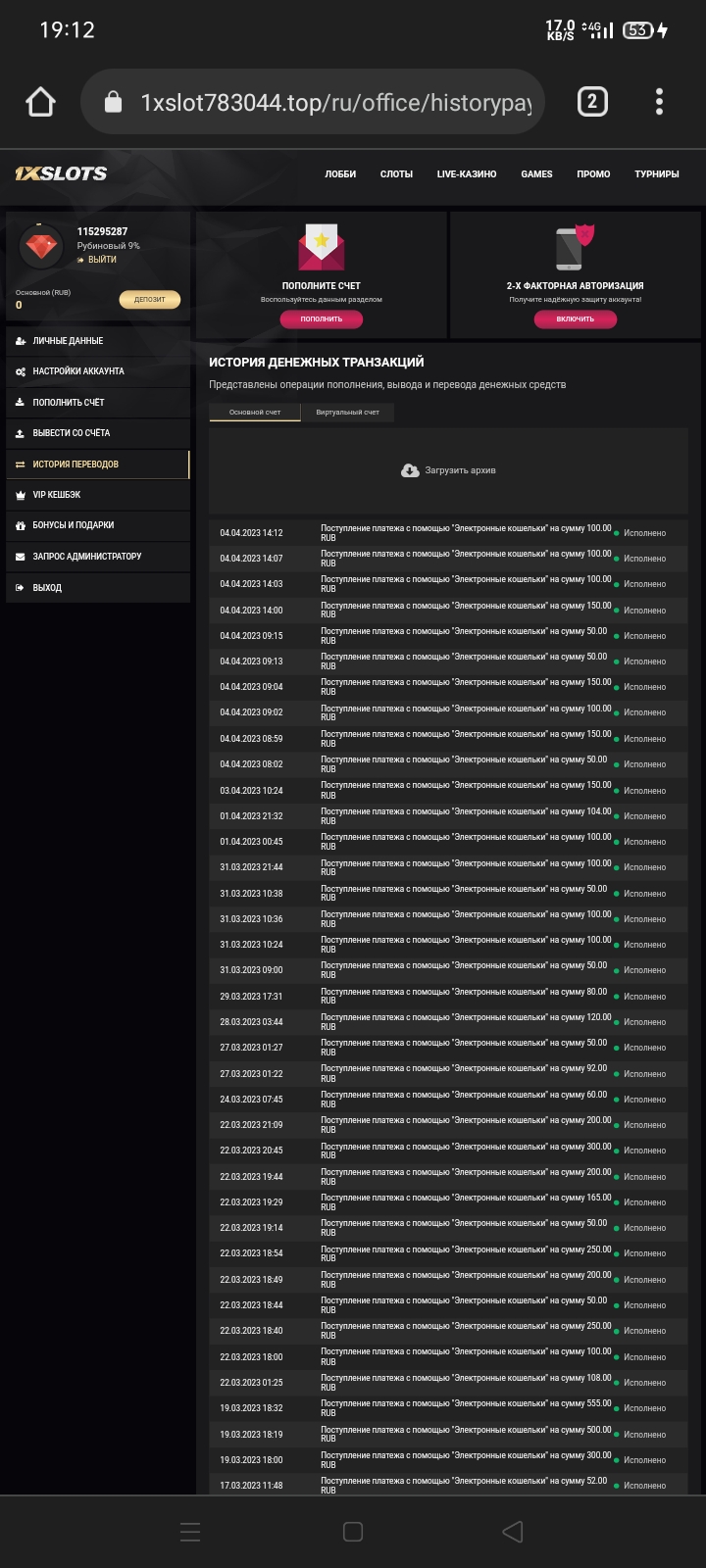706x1568 pixels.
Task: Select the Основной счет tab
Action: pyautogui.click(x=255, y=413)
